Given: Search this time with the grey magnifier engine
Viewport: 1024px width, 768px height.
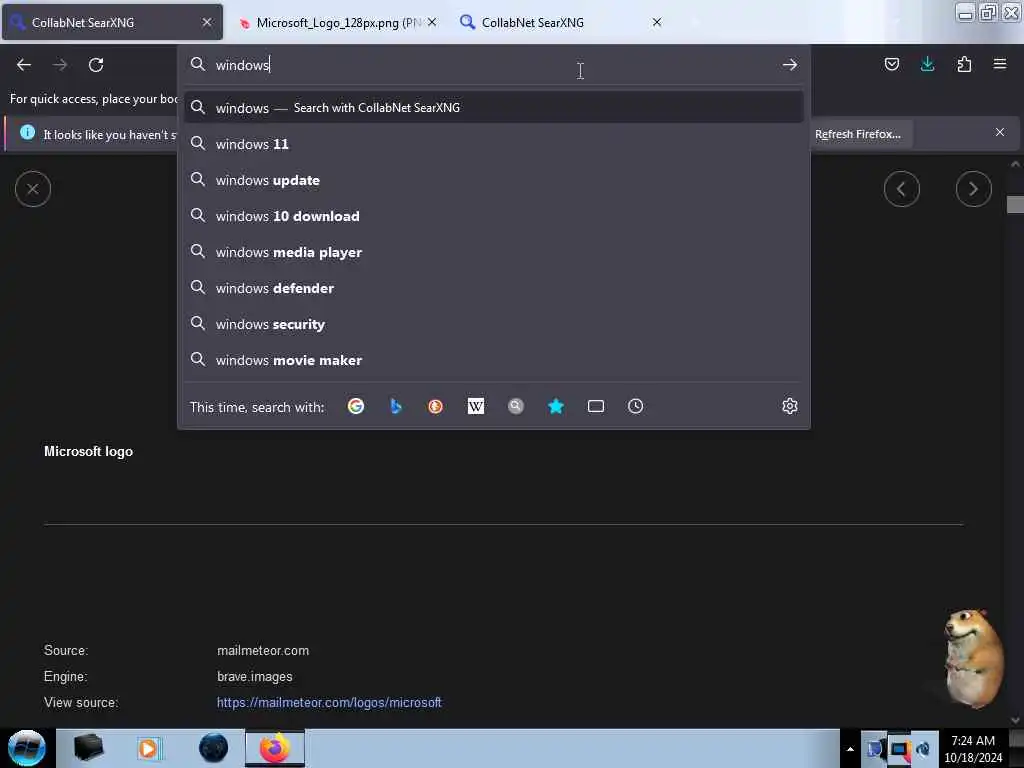Looking at the screenshot, I should [x=516, y=406].
